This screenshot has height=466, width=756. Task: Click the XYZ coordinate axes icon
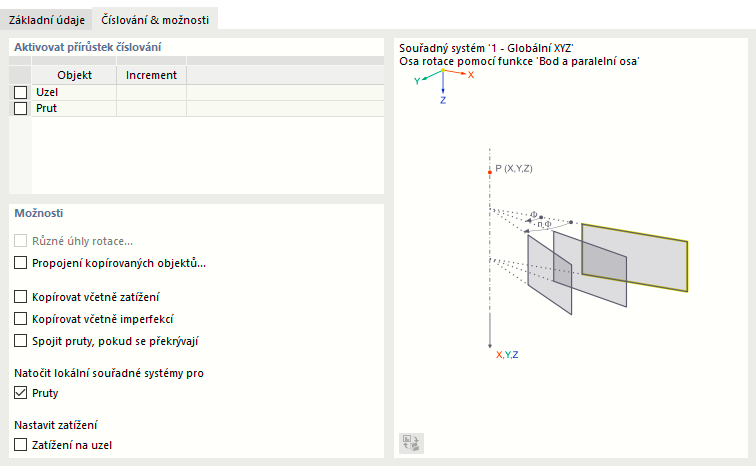coord(443,81)
